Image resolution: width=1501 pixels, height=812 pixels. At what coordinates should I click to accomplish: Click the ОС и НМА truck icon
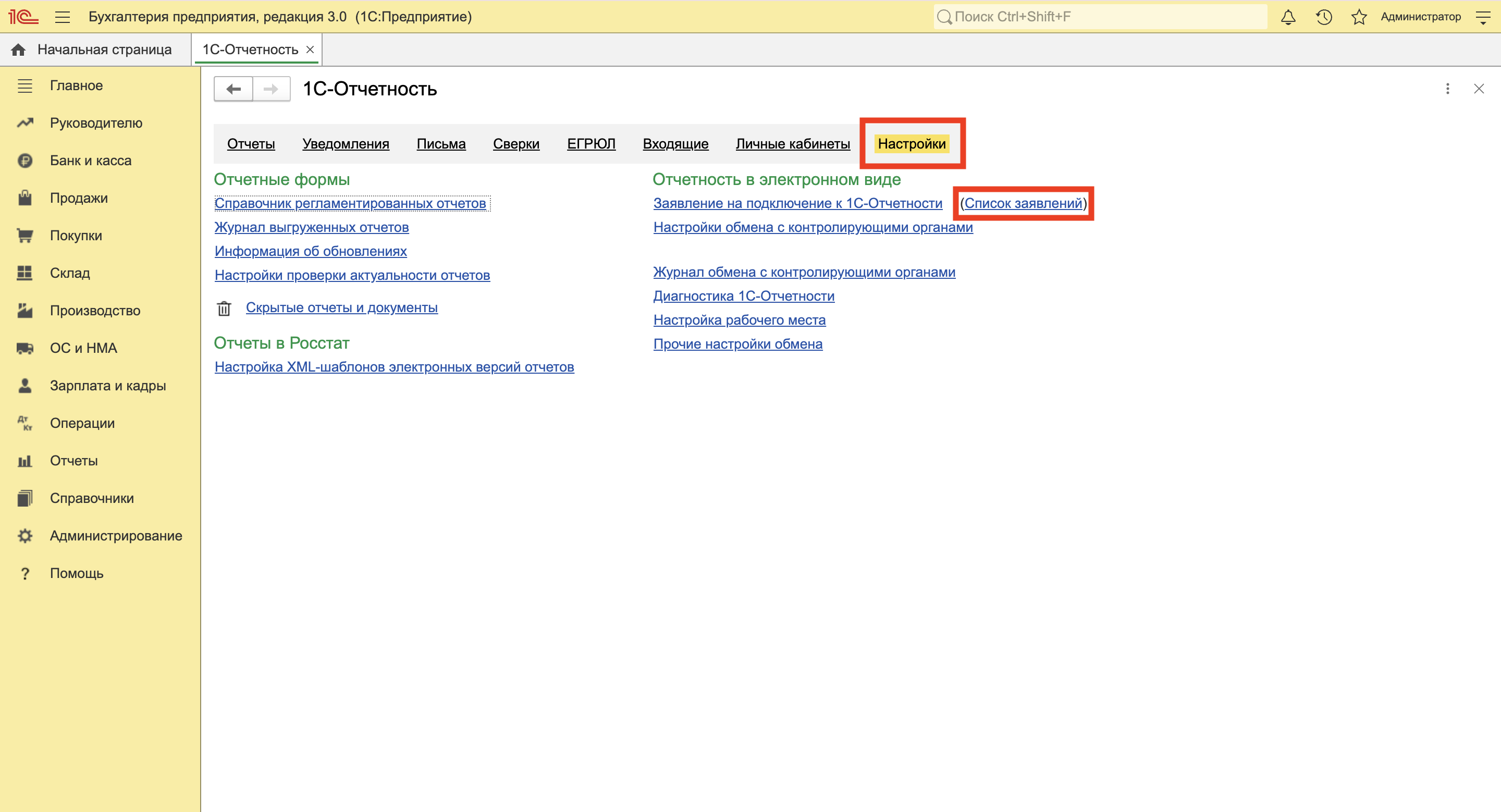[24, 348]
